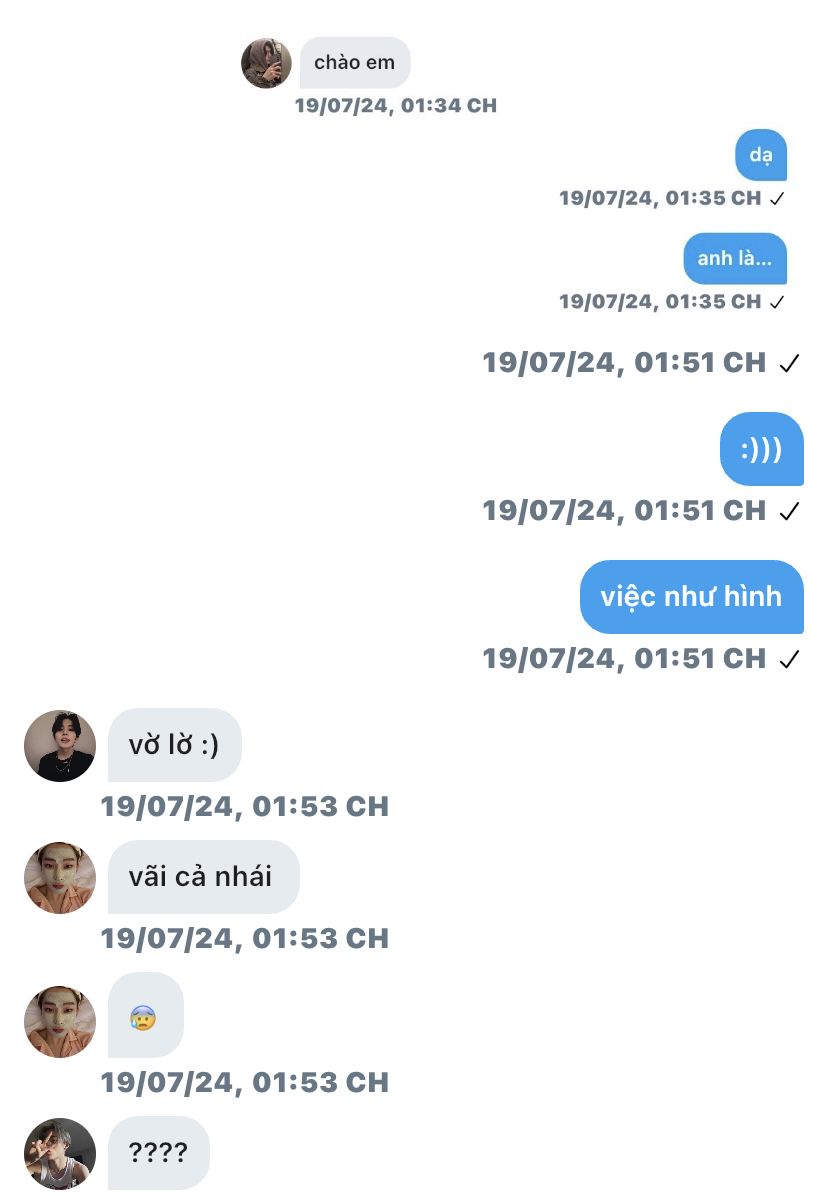Select the 'vãi cả nhái' message bubble
The width and height of the screenshot is (828, 1196).
(204, 877)
